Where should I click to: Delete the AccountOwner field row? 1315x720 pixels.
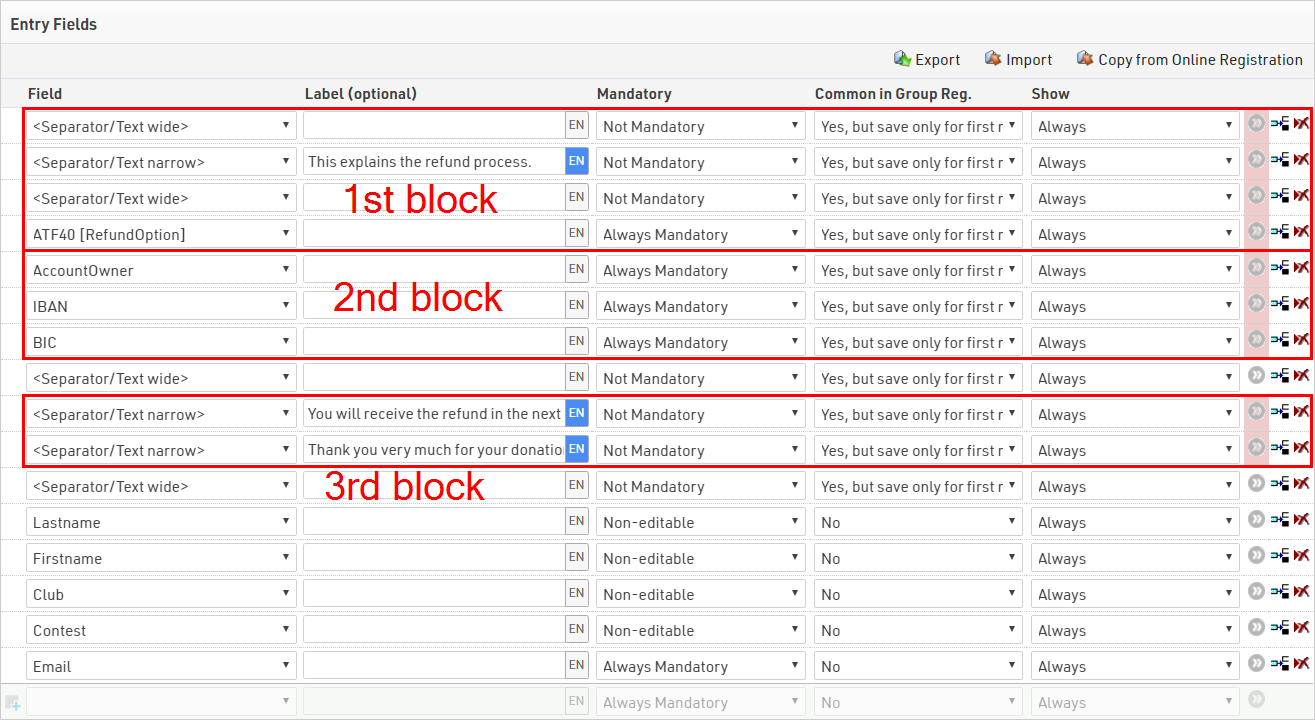(1301, 268)
